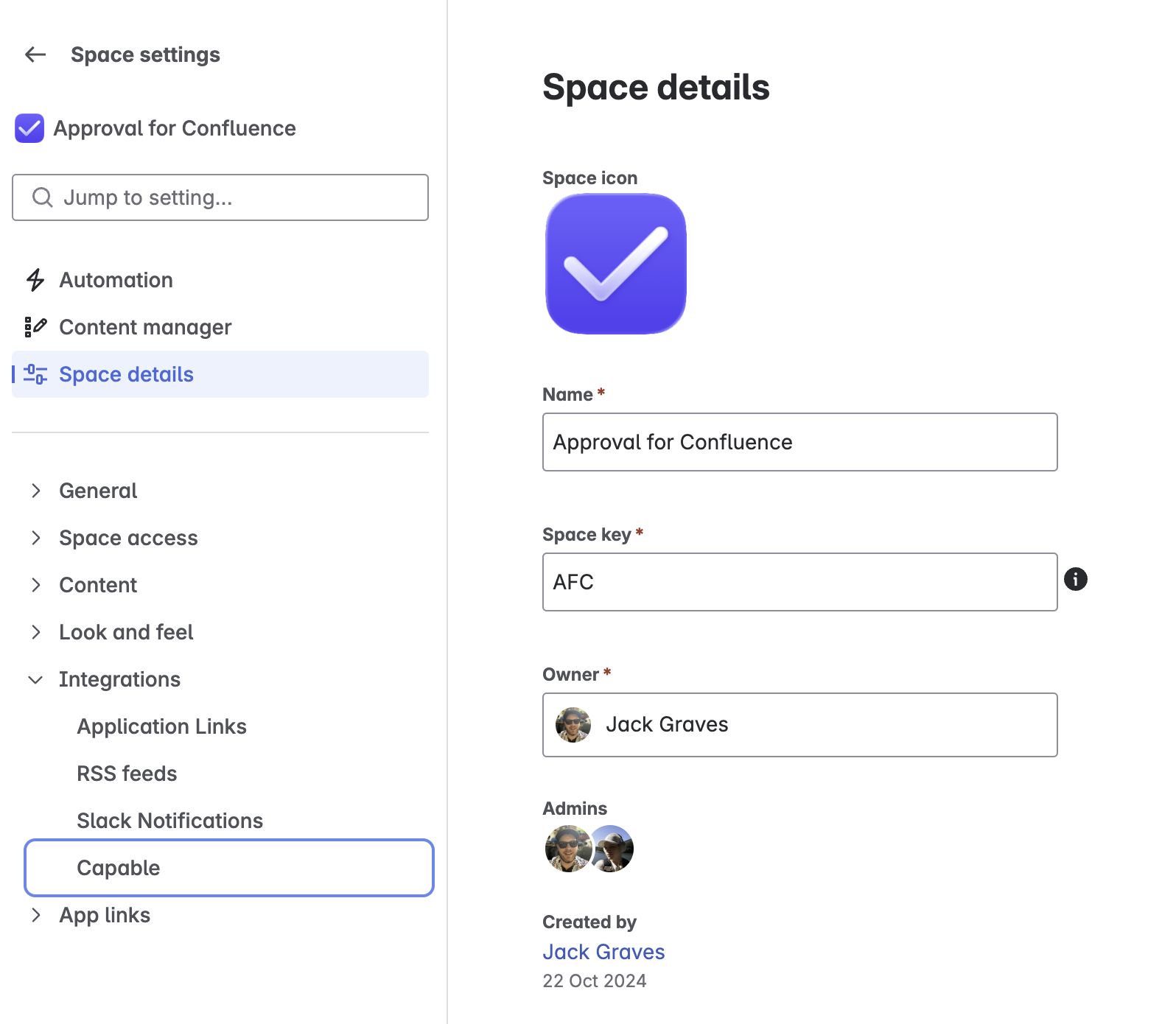The image size is (1176, 1024).
Task: Click the Content manager pencil icon
Action: tap(35, 327)
